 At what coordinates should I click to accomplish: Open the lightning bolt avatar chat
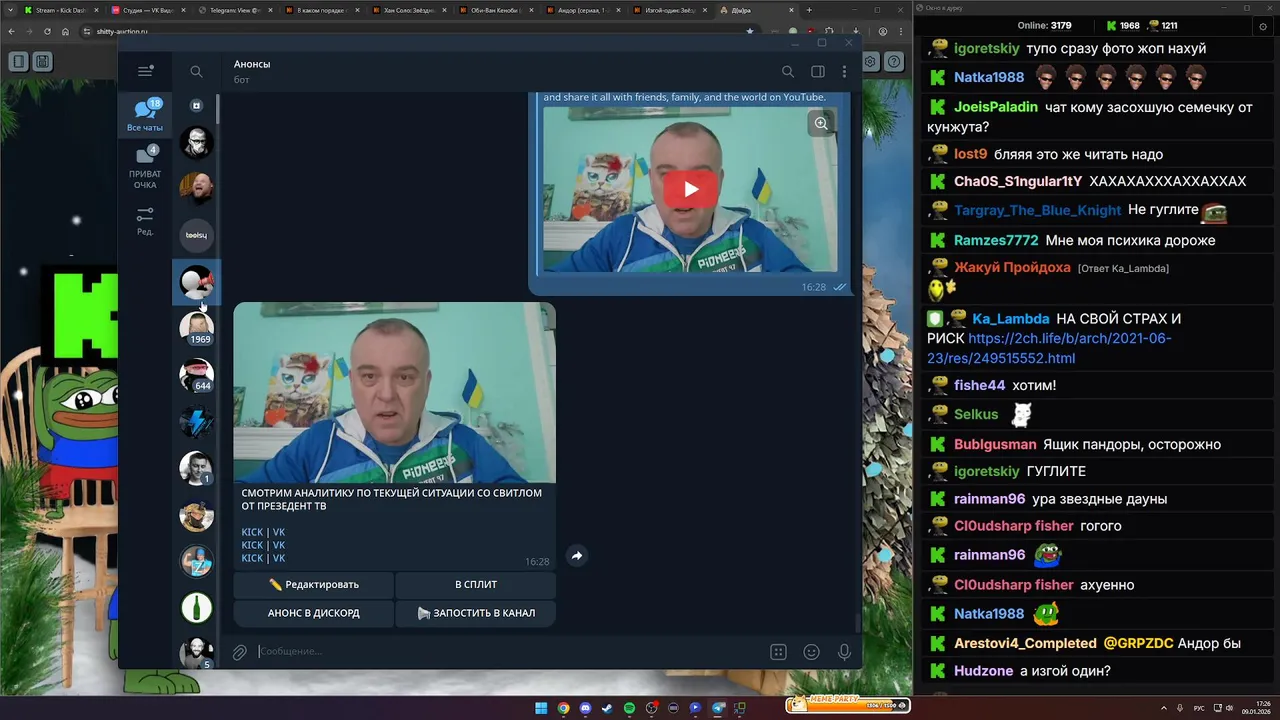196,421
